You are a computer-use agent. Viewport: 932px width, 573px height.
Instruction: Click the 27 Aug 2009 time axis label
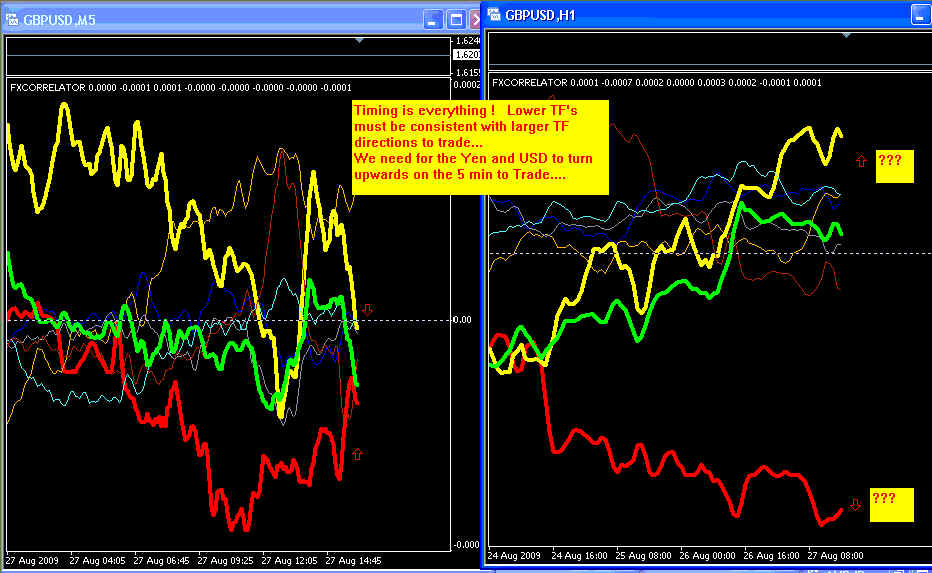(32, 561)
